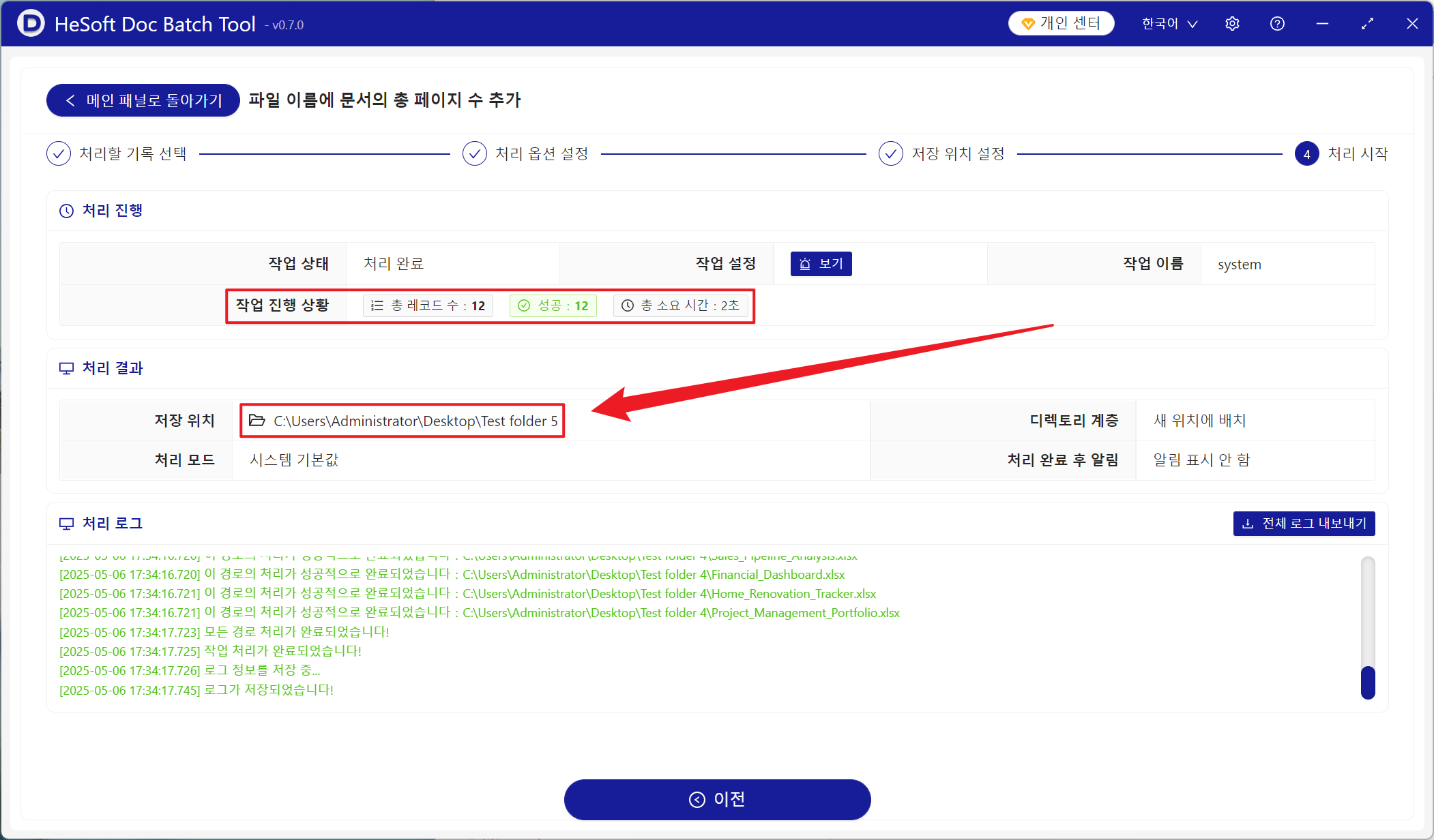Open help via the question mark icon
This screenshot has width=1434, height=840.
pos(1277,24)
